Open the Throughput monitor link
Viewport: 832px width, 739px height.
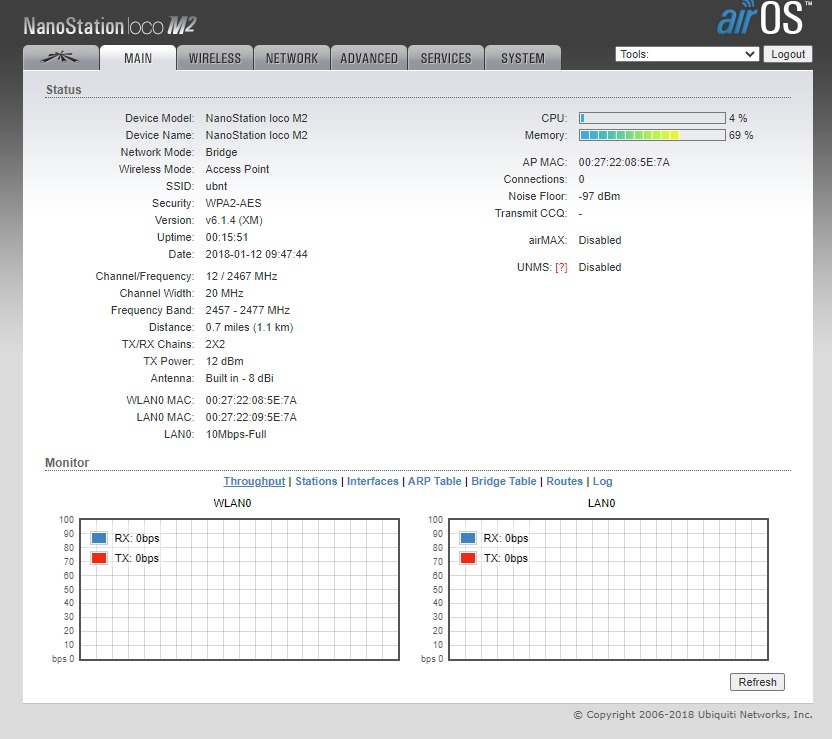point(254,481)
